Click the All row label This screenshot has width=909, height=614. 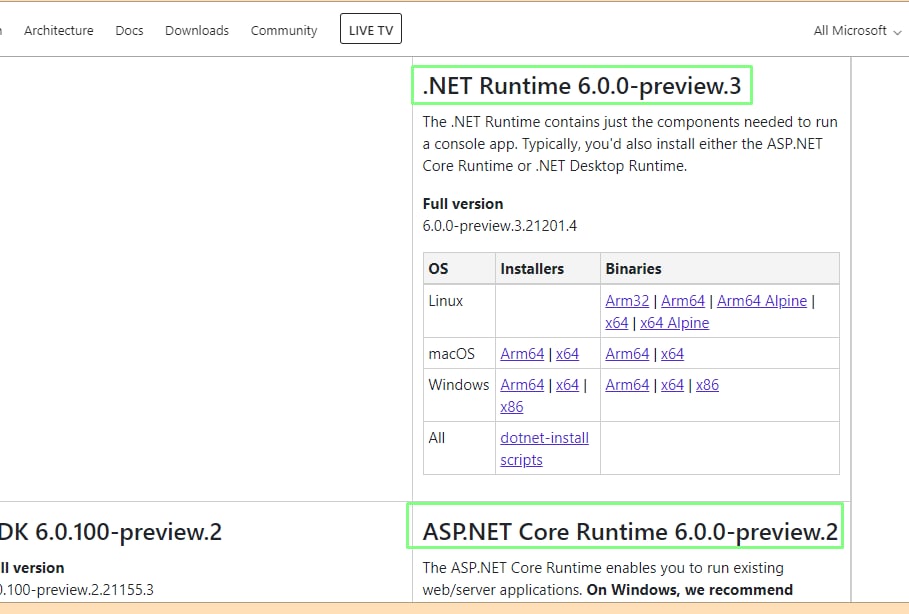437,438
